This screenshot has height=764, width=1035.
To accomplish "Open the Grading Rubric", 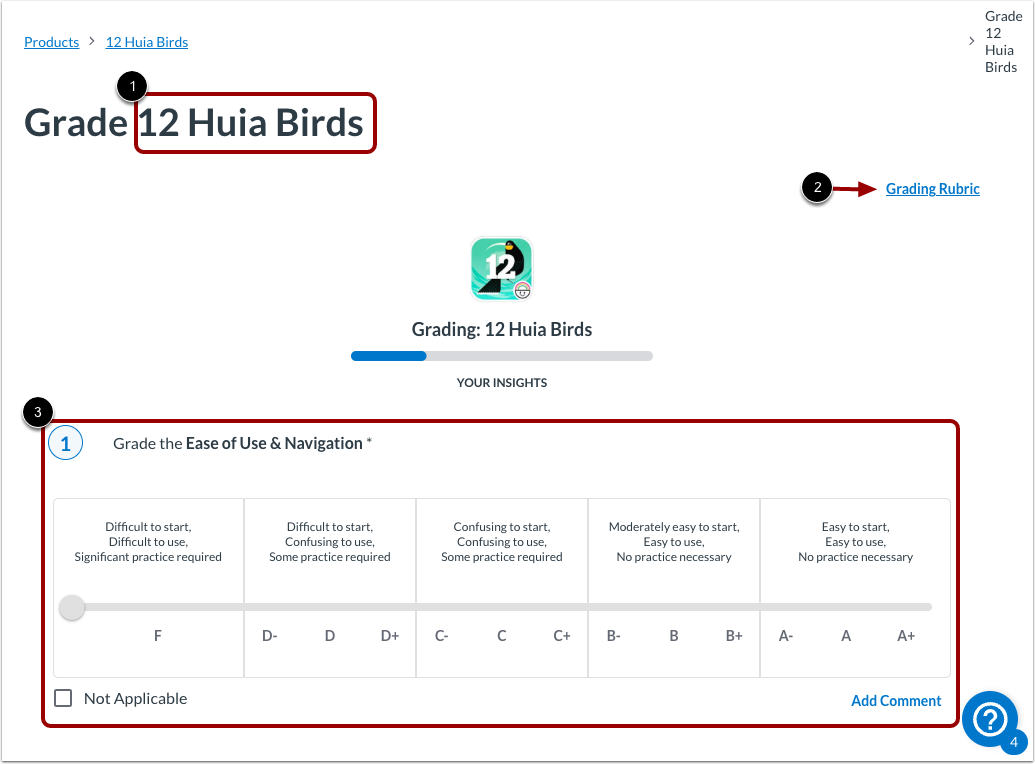I will 932,188.
